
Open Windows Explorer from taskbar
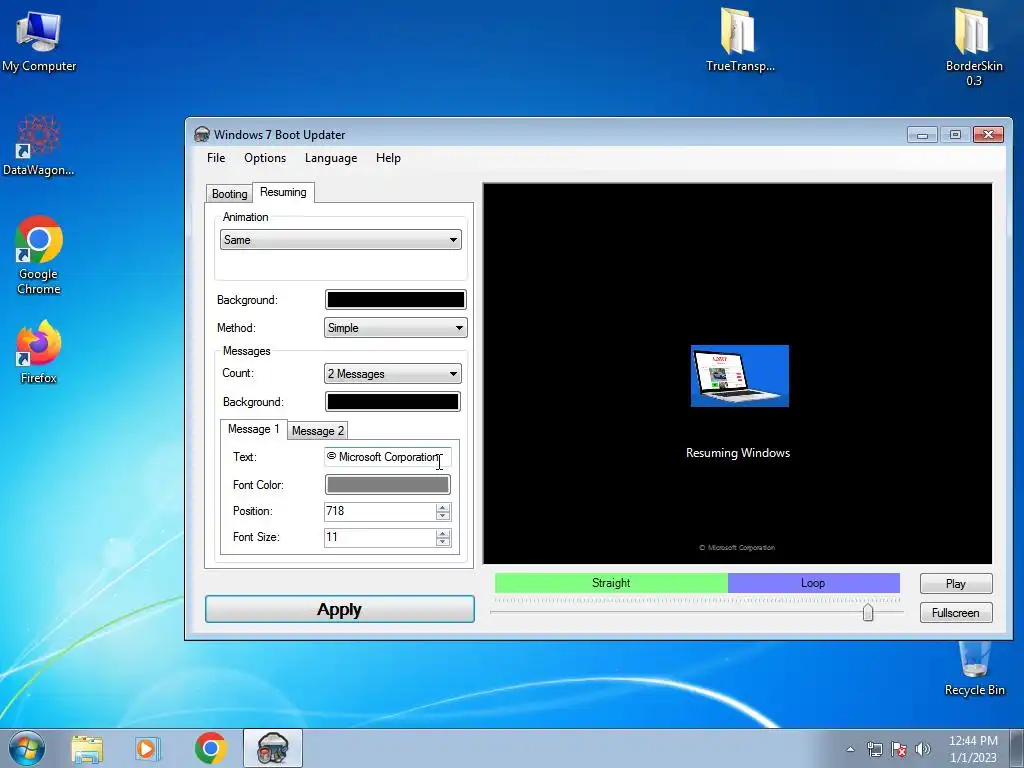click(x=87, y=749)
